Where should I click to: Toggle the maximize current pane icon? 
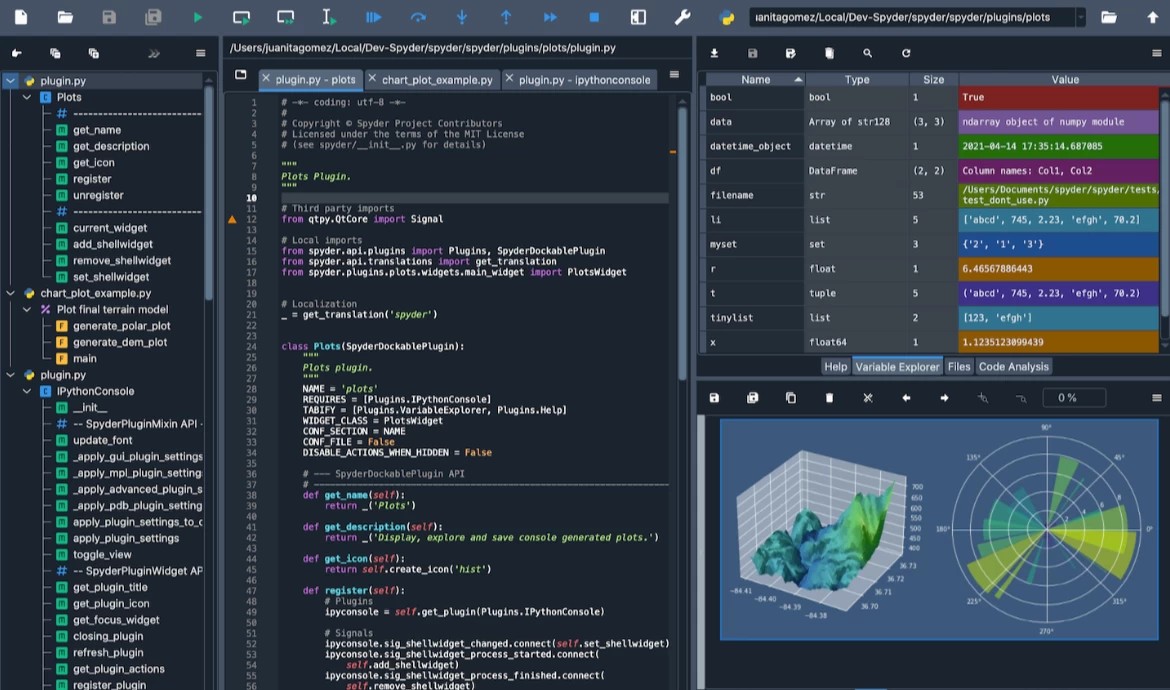coord(638,17)
